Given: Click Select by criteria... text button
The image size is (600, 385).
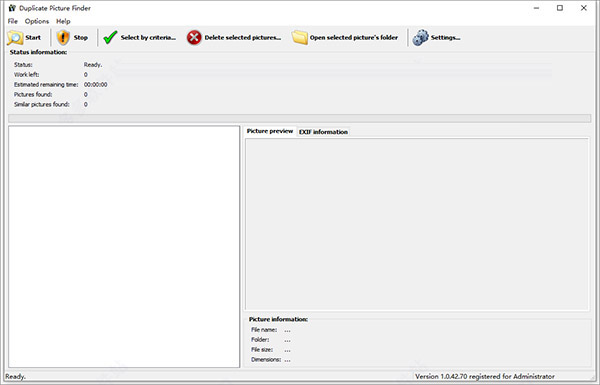Looking at the screenshot, I should tap(148, 38).
